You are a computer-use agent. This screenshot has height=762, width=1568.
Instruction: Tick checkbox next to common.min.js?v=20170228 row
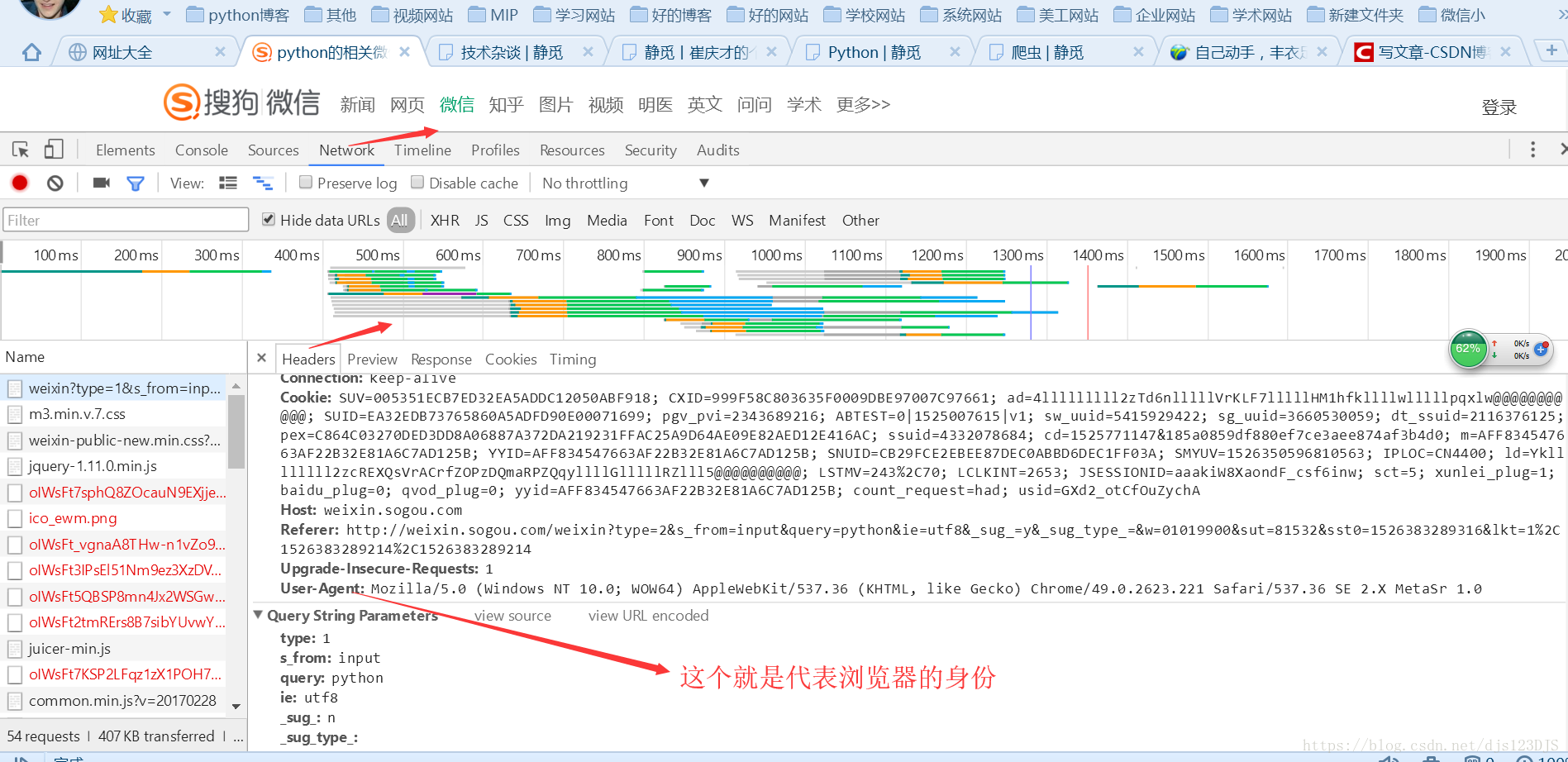14,701
